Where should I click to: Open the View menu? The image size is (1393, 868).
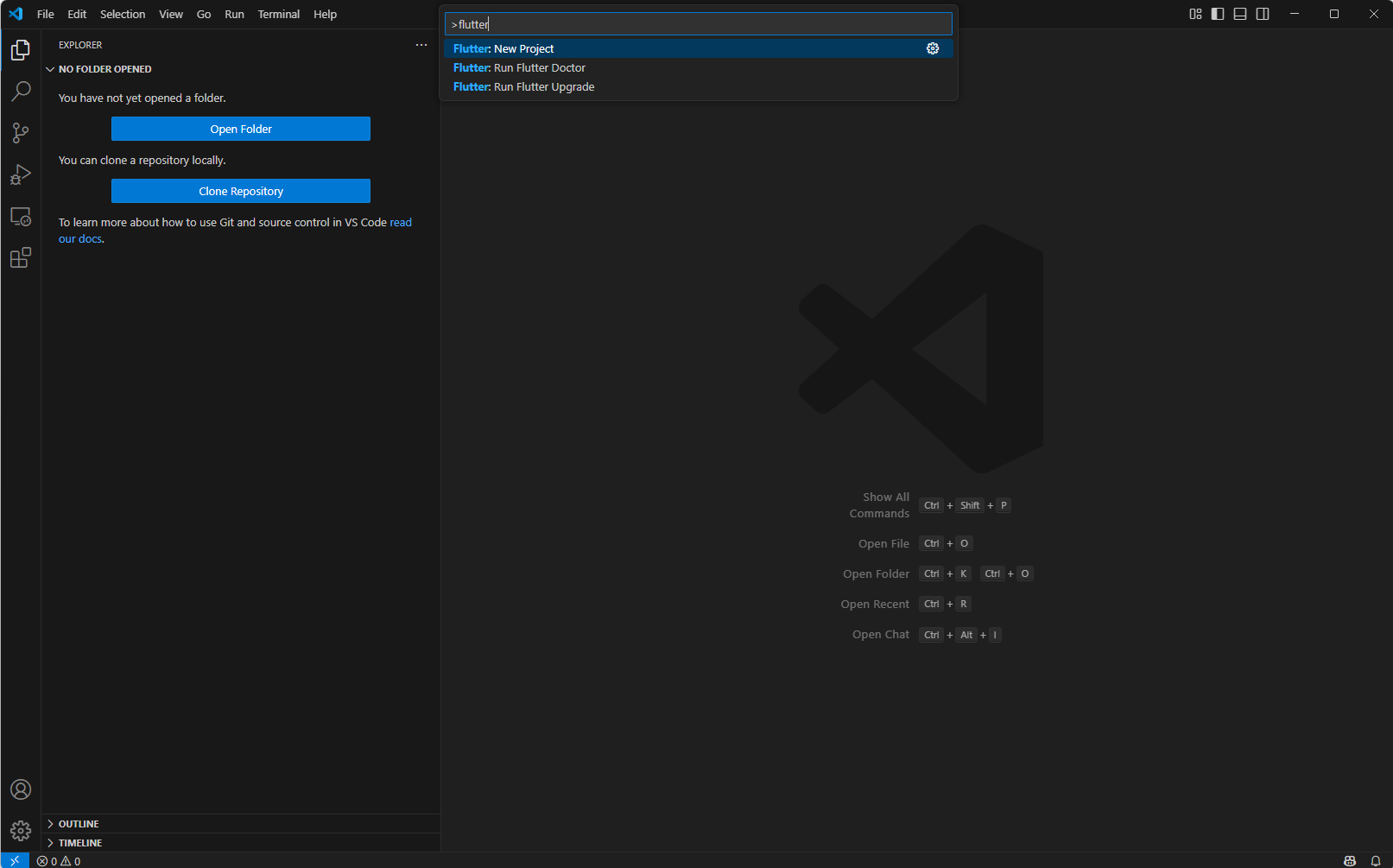(x=171, y=14)
